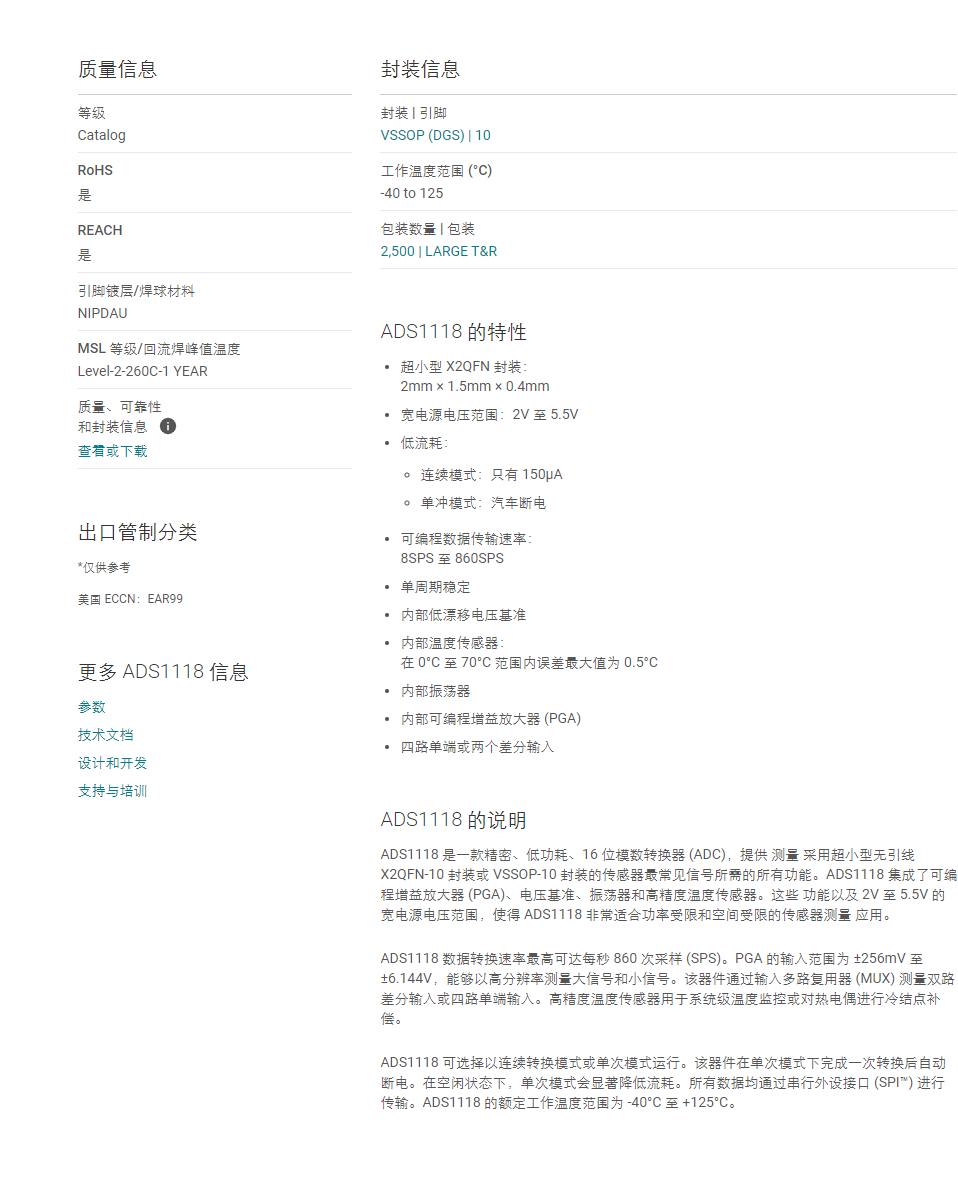This screenshot has width=958, height=1203.
Task: Click the Level-2-260C-1 YEAR value
Action: point(143,371)
